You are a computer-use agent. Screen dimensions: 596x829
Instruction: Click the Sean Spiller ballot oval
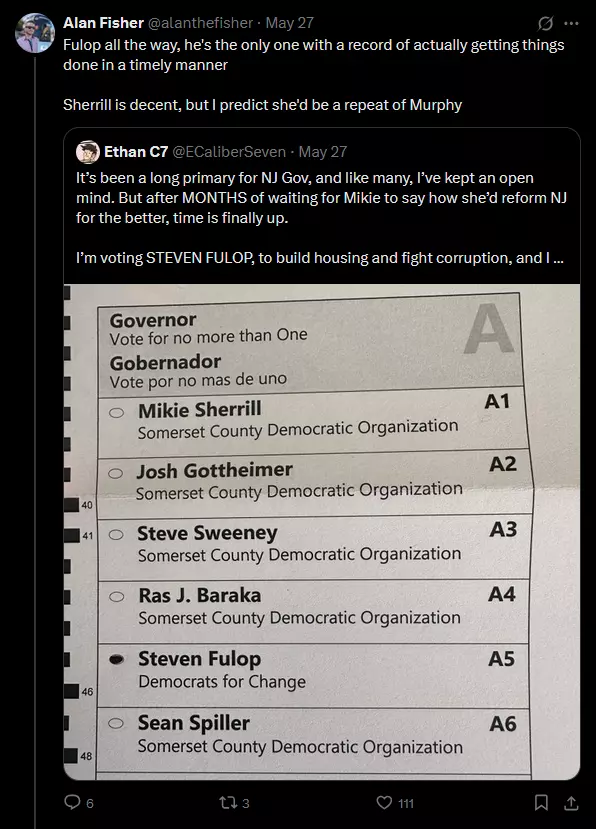point(116,723)
